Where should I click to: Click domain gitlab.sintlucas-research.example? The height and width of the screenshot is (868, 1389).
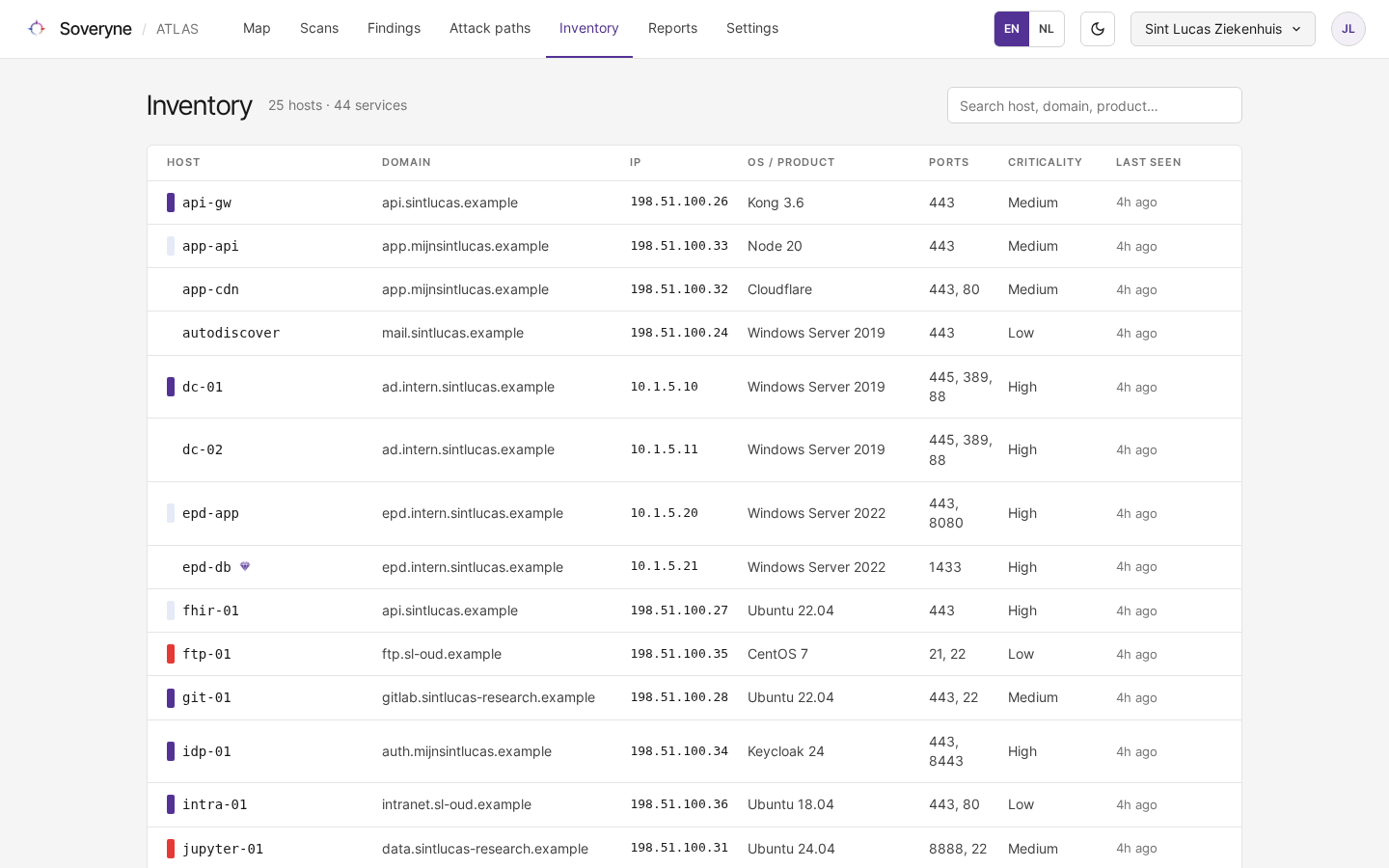coord(488,697)
